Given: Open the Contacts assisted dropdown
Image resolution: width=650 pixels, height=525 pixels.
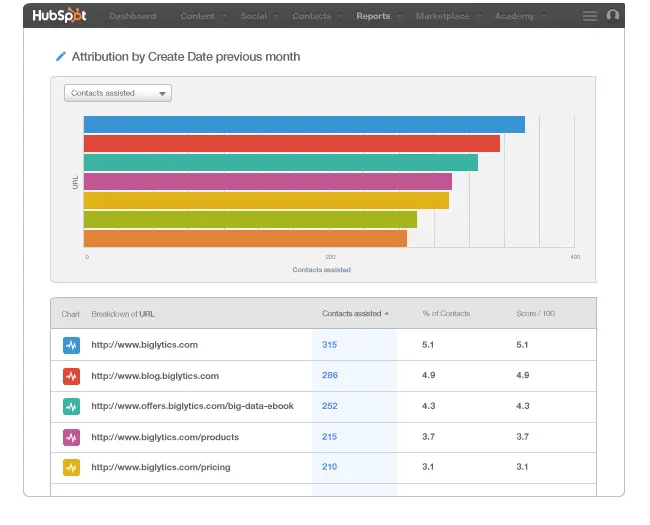Looking at the screenshot, I should click(x=118, y=93).
